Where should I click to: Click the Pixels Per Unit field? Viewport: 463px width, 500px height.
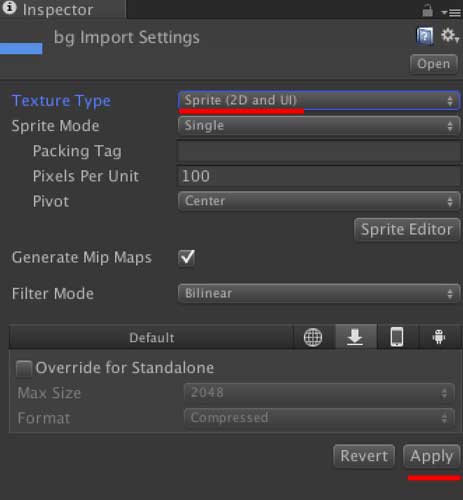[x=319, y=176]
